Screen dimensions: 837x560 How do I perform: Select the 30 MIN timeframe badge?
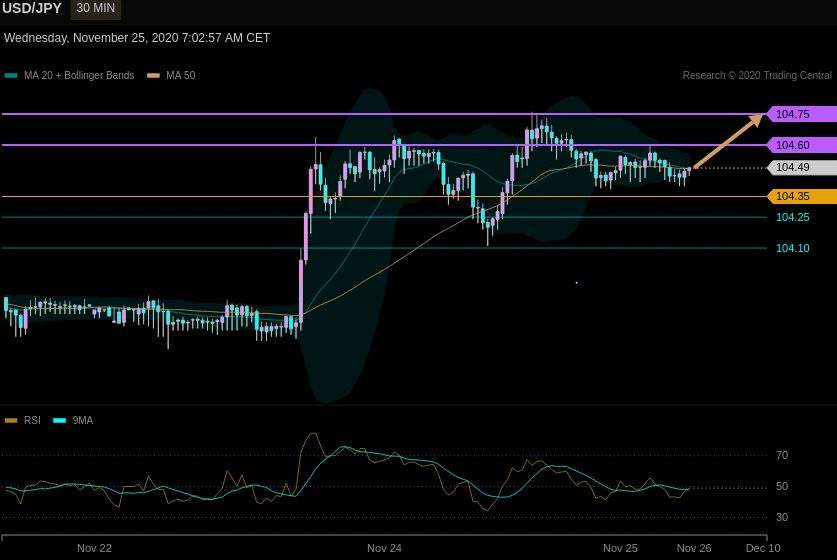96,9
